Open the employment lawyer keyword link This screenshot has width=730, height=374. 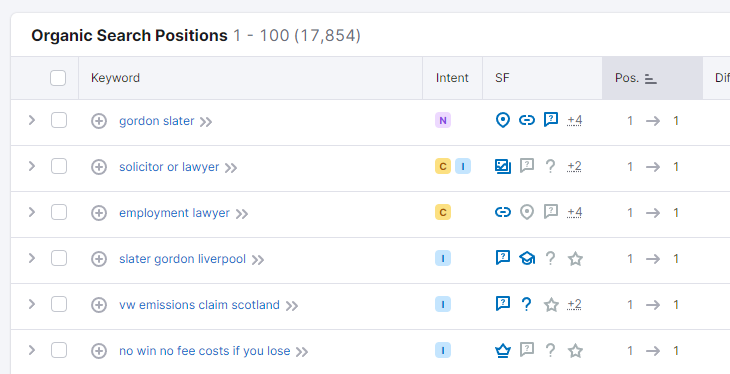(x=175, y=213)
